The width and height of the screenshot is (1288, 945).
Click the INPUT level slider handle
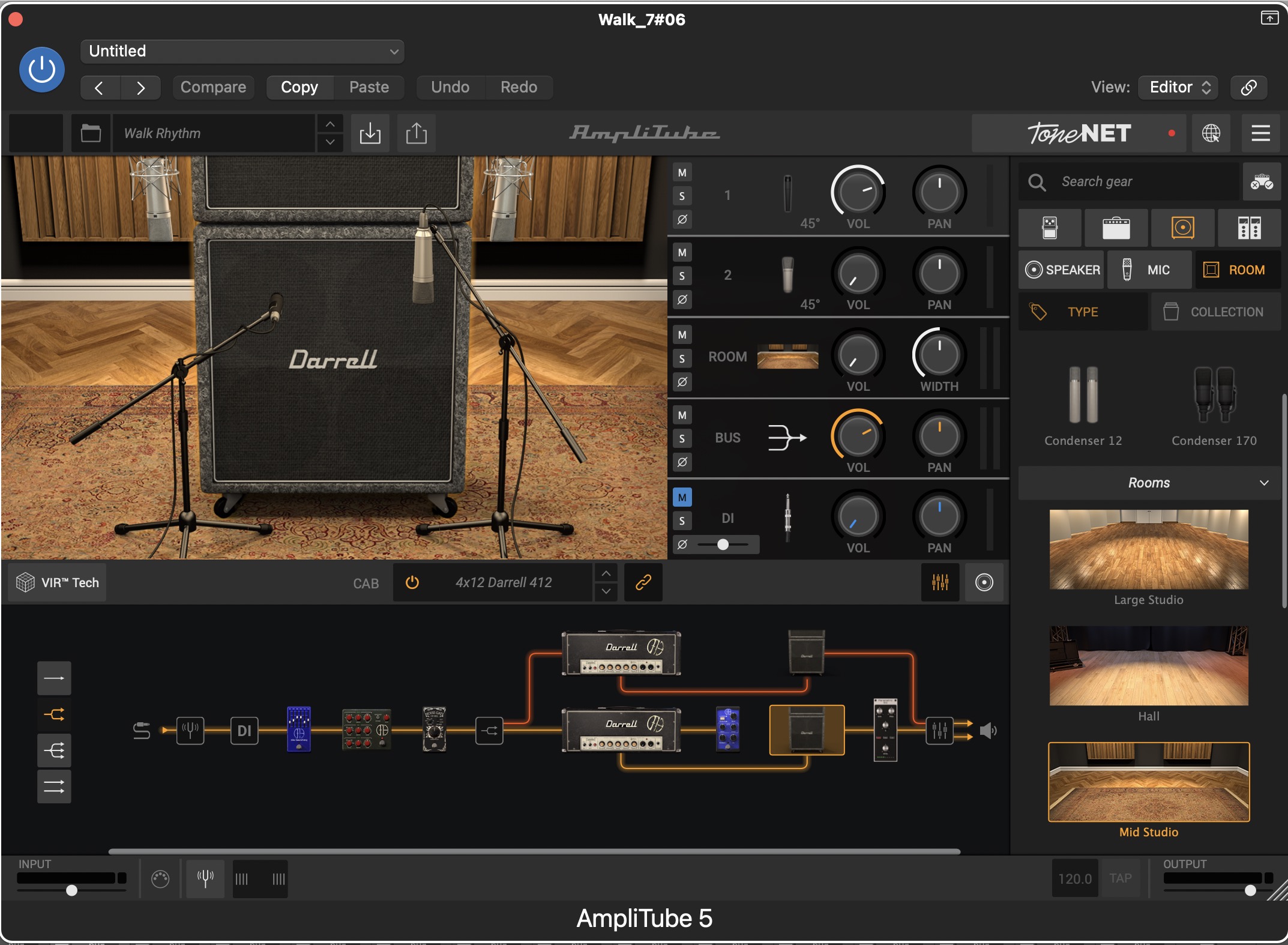pyautogui.click(x=71, y=890)
